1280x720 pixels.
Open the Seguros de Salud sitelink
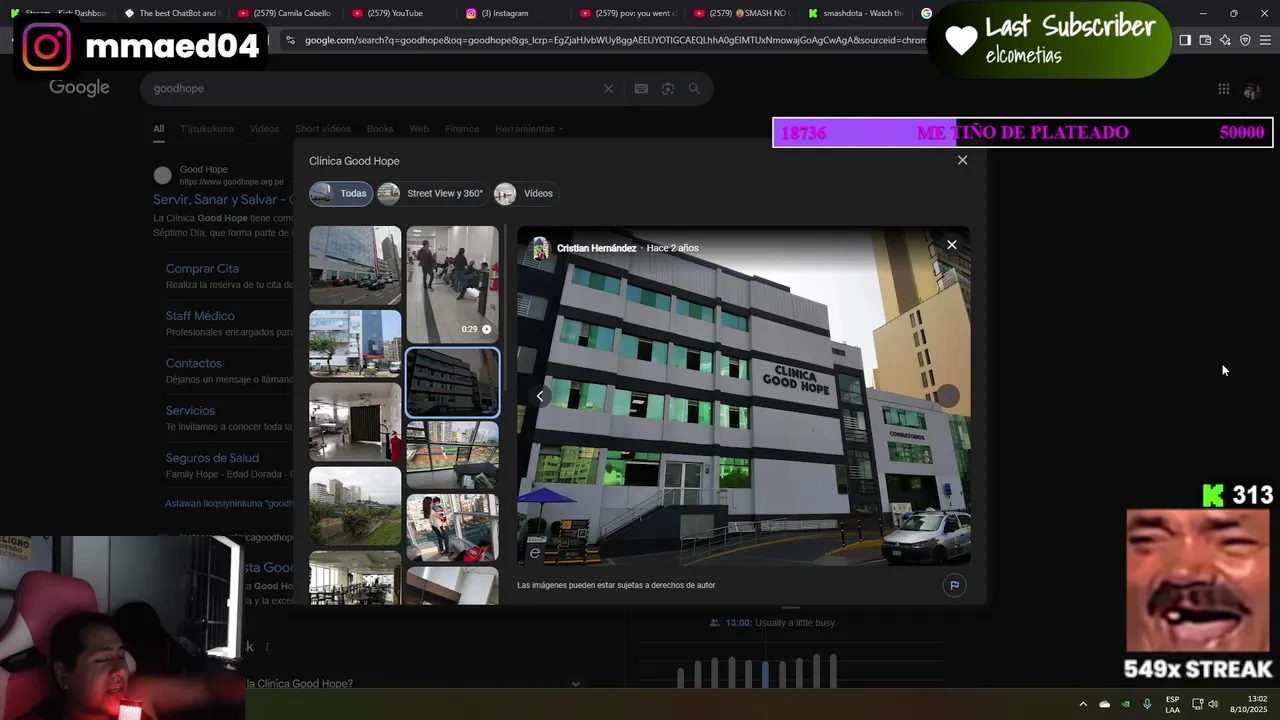(212, 458)
